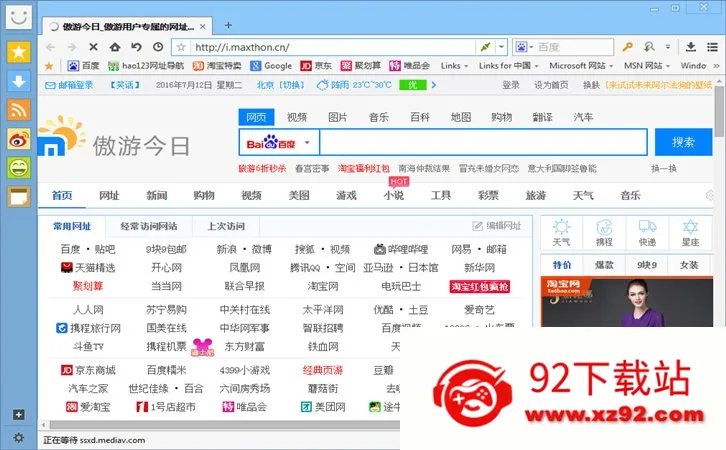This screenshot has width=726, height=450.
Task: Open 淘宝网 link in site list
Action: 323,287
